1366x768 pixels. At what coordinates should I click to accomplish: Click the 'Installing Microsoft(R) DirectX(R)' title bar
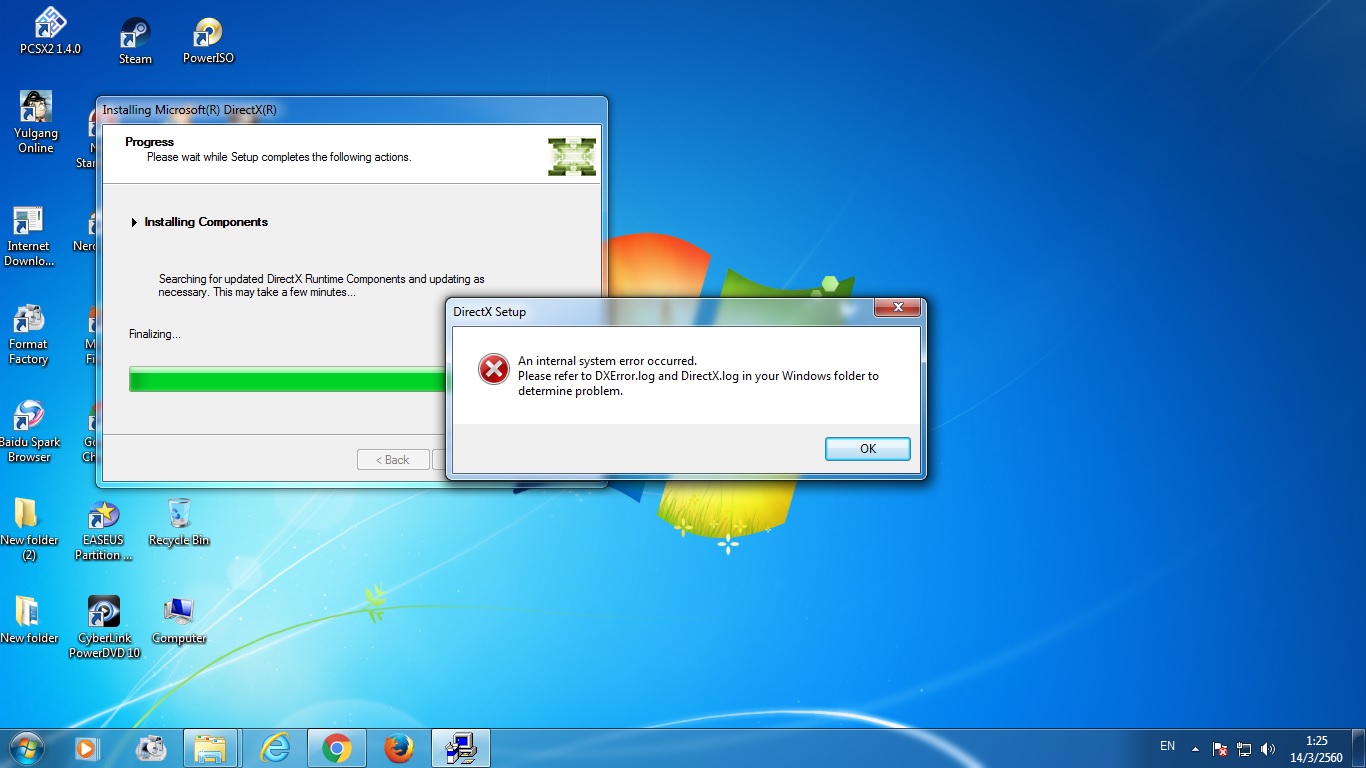pyautogui.click(x=350, y=109)
